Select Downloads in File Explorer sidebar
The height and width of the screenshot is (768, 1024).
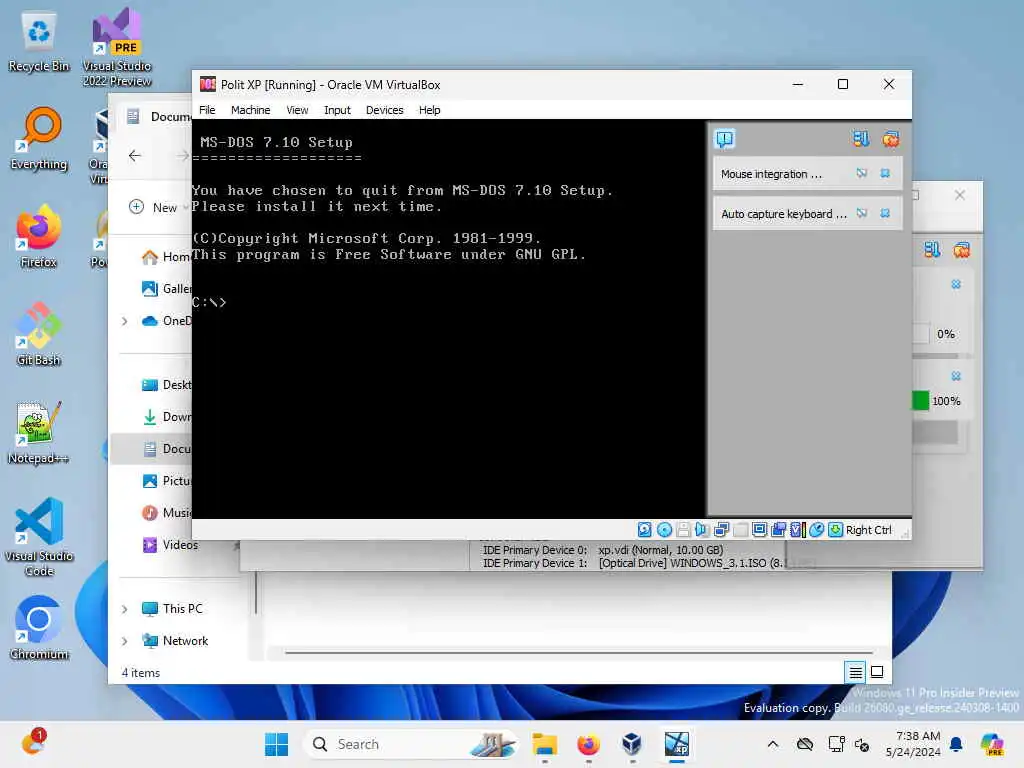(167, 417)
